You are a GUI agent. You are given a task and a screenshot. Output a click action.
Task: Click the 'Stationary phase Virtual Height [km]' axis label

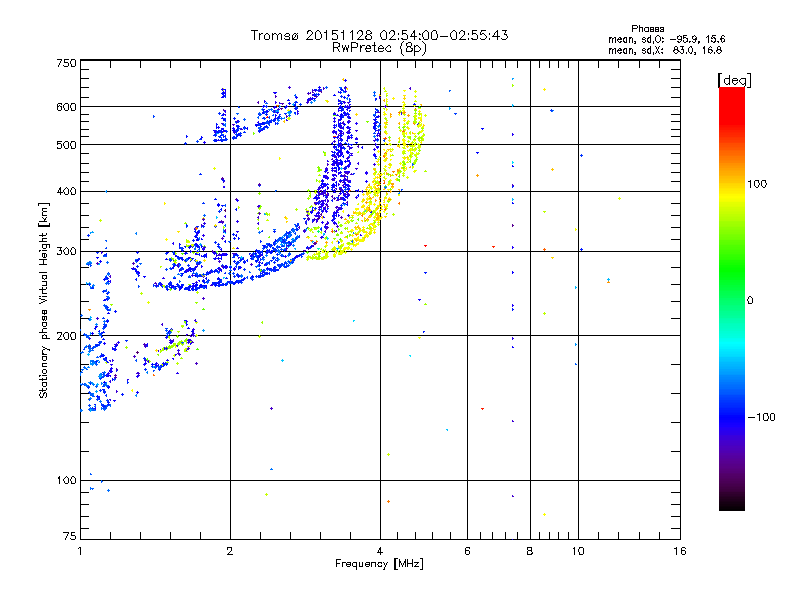pyautogui.click(x=44, y=300)
